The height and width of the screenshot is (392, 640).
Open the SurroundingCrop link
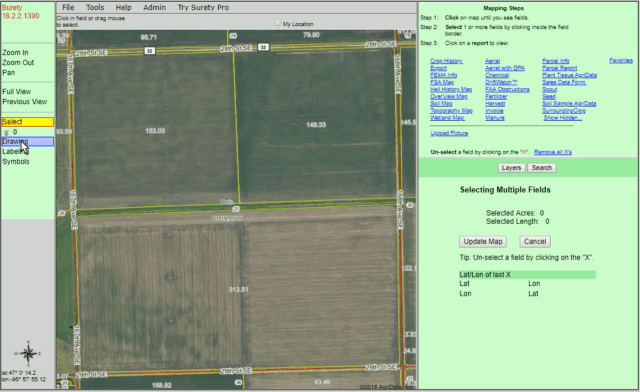coord(564,111)
